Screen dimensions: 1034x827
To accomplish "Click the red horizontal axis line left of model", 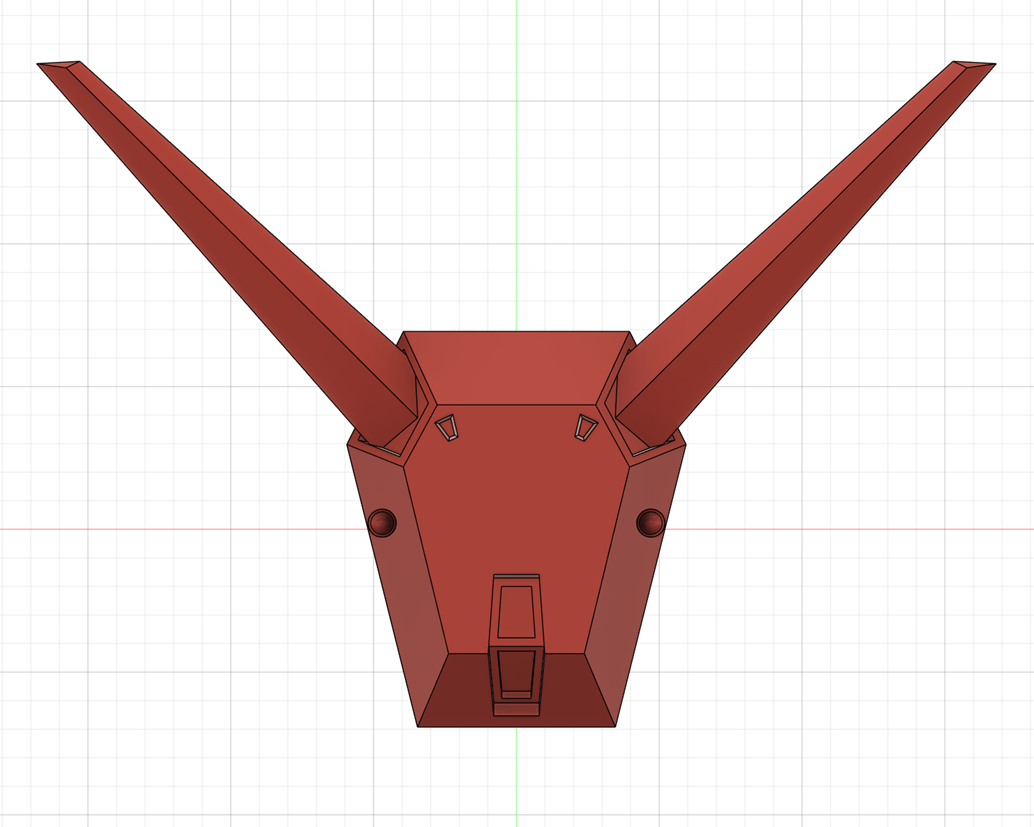I will point(170,529).
